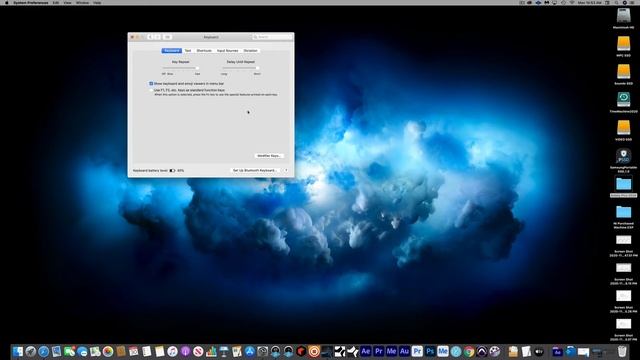The height and width of the screenshot is (360, 640).
Task: Go back in System Preferences toolbar
Action: point(150,37)
